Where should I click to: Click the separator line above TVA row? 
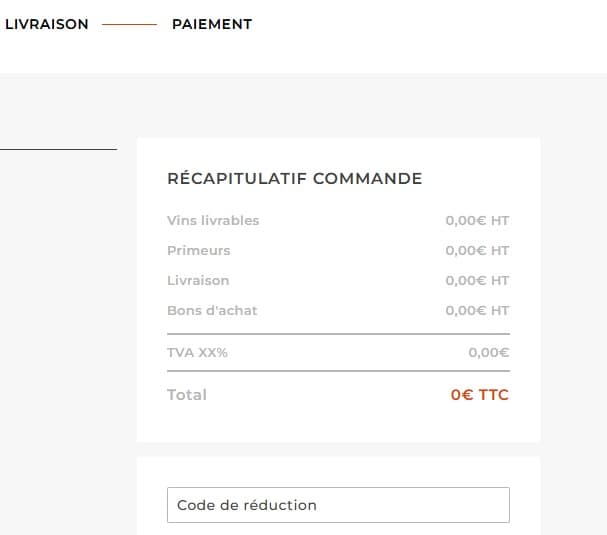(338, 333)
